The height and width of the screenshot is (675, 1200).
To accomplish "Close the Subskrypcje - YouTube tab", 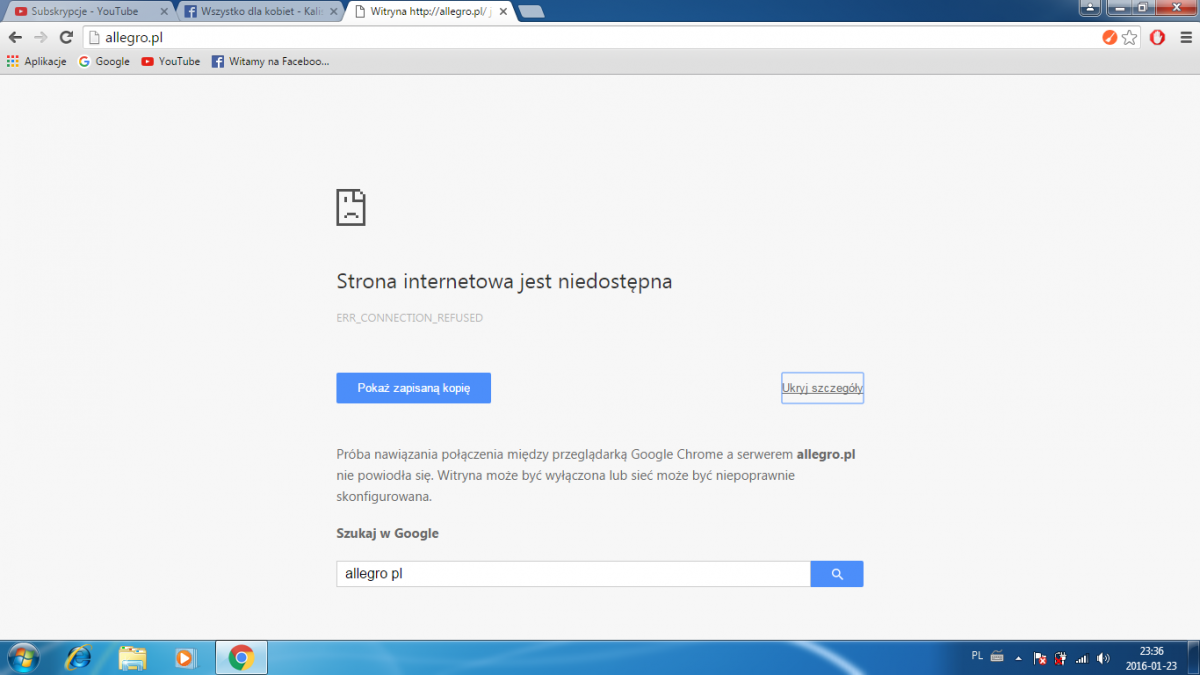I will coord(164,12).
